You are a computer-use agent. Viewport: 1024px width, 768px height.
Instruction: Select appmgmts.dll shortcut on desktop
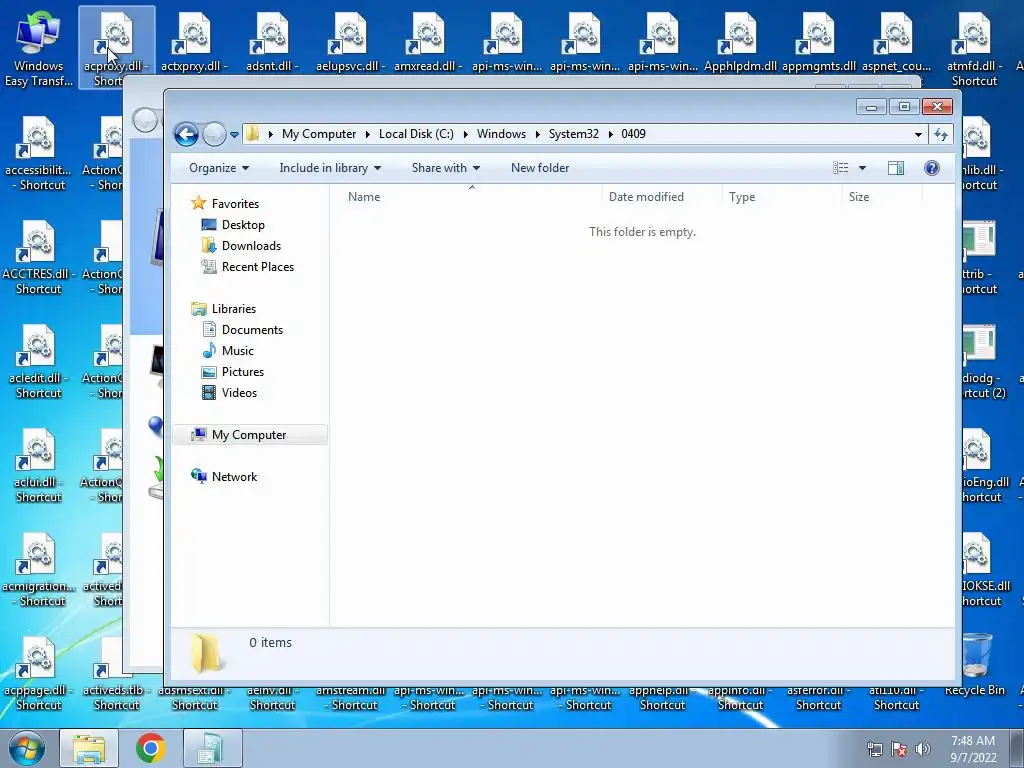818,42
